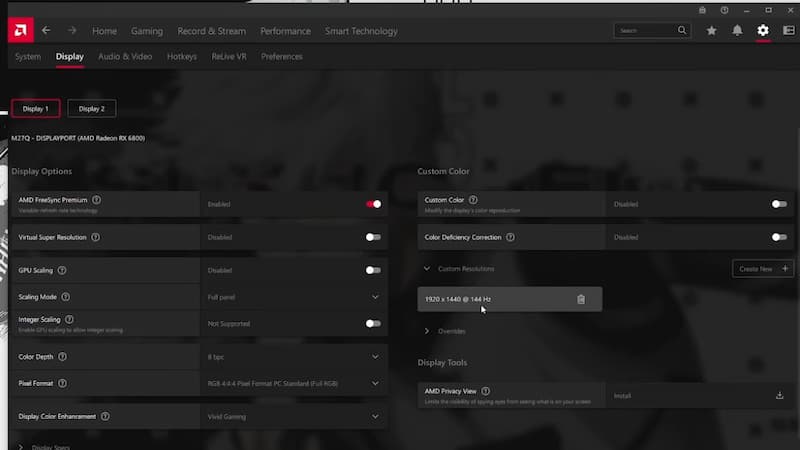Switch to Audio & Video tab
The image size is (800, 450).
125,57
